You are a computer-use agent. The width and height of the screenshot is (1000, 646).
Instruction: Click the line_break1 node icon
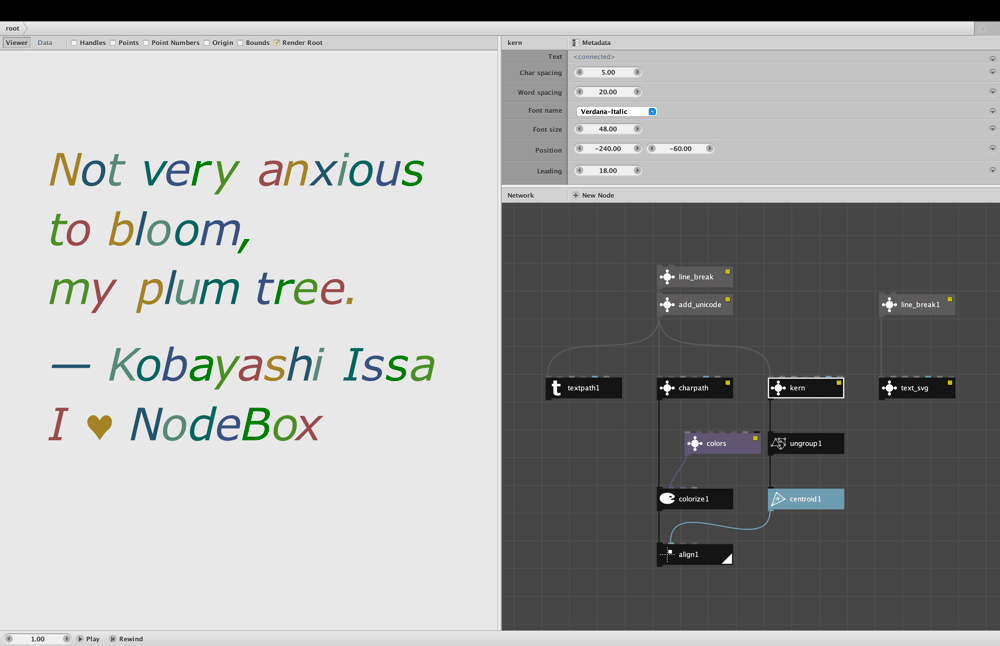(x=889, y=305)
